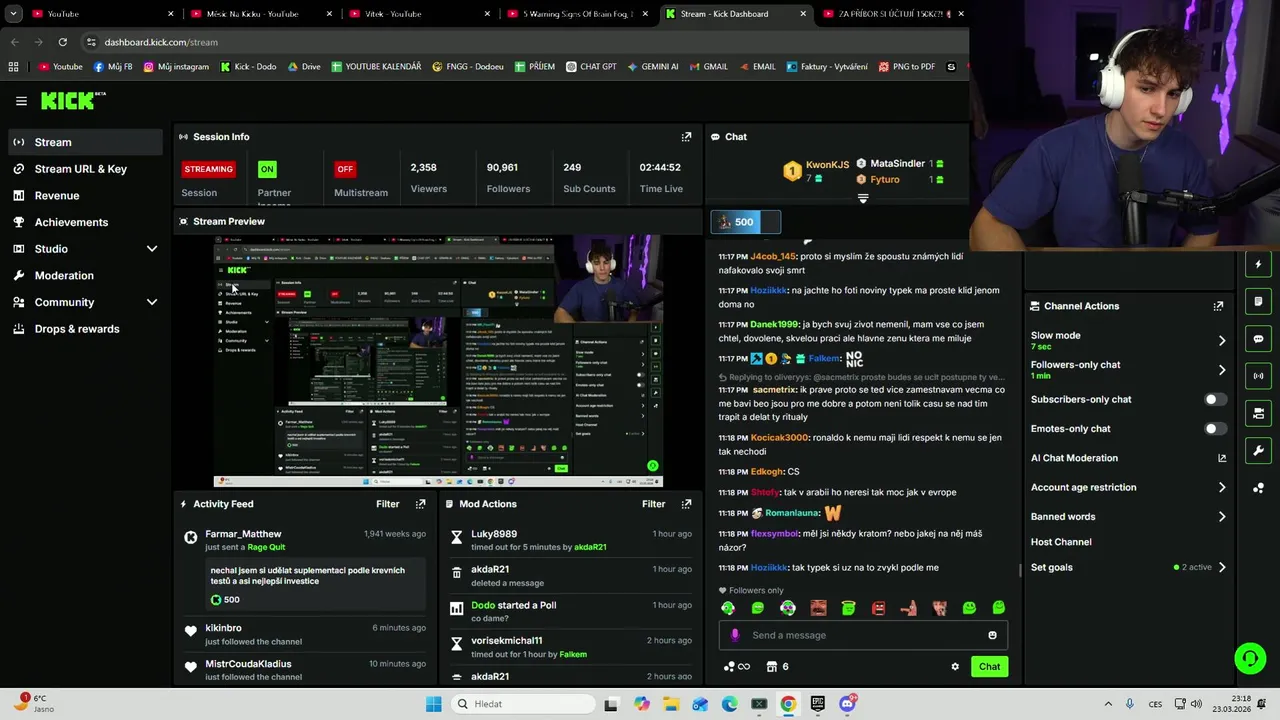Pop out the Session Info panel
The image size is (1280, 720).
[x=686, y=137]
